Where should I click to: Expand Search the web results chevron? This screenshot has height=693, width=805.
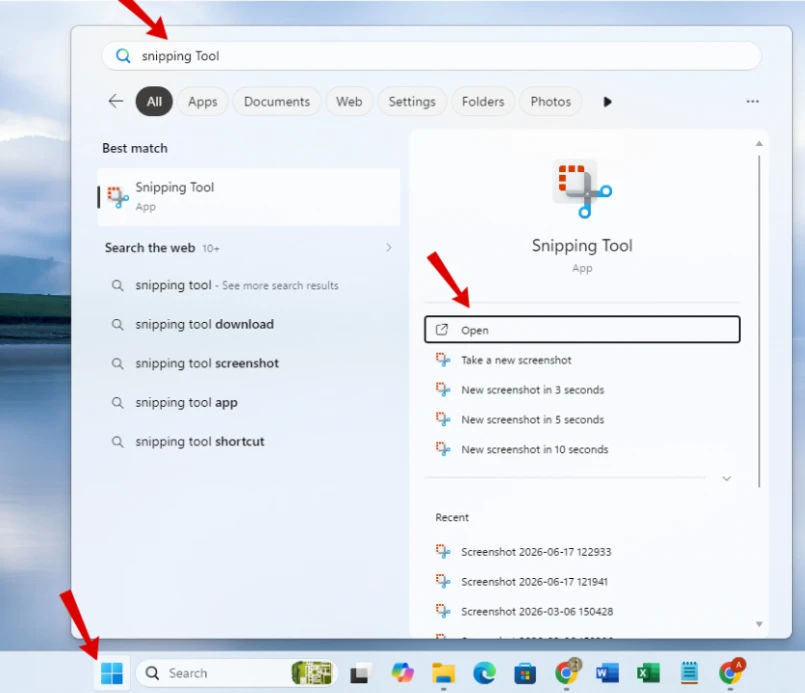(x=389, y=248)
